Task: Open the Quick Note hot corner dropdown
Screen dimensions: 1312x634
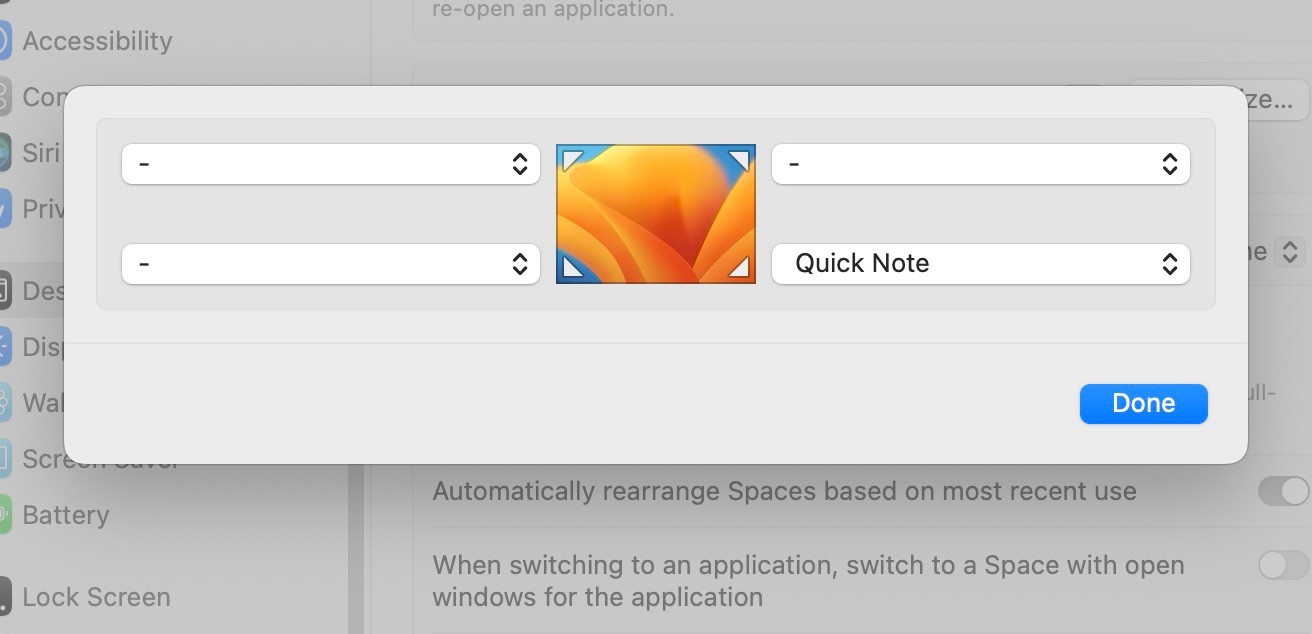Action: pos(981,264)
